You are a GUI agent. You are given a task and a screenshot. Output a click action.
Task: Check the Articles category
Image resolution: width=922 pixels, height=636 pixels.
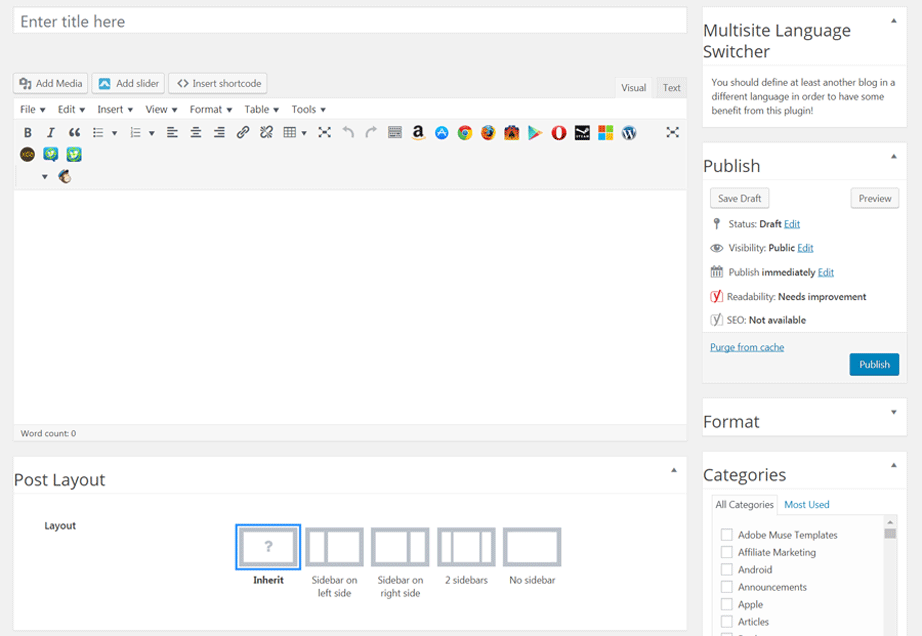click(727, 621)
